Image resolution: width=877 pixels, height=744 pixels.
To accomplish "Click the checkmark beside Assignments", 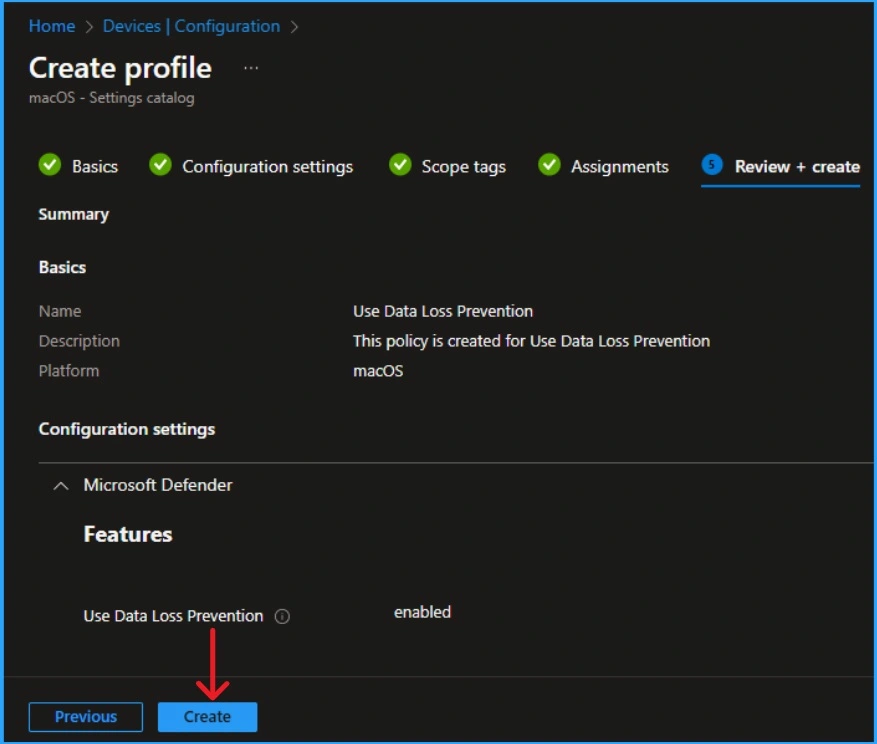I will (x=549, y=164).
